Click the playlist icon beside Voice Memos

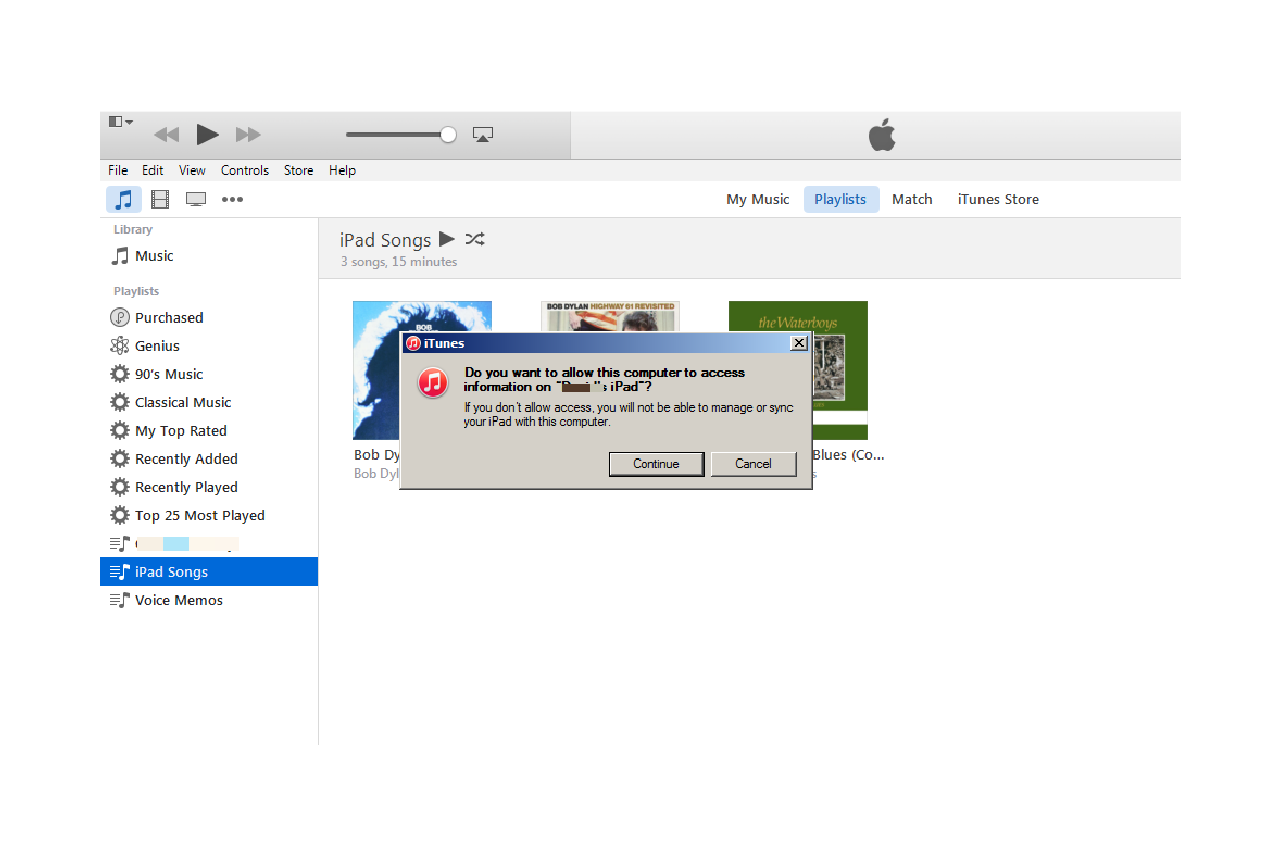[120, 600]
